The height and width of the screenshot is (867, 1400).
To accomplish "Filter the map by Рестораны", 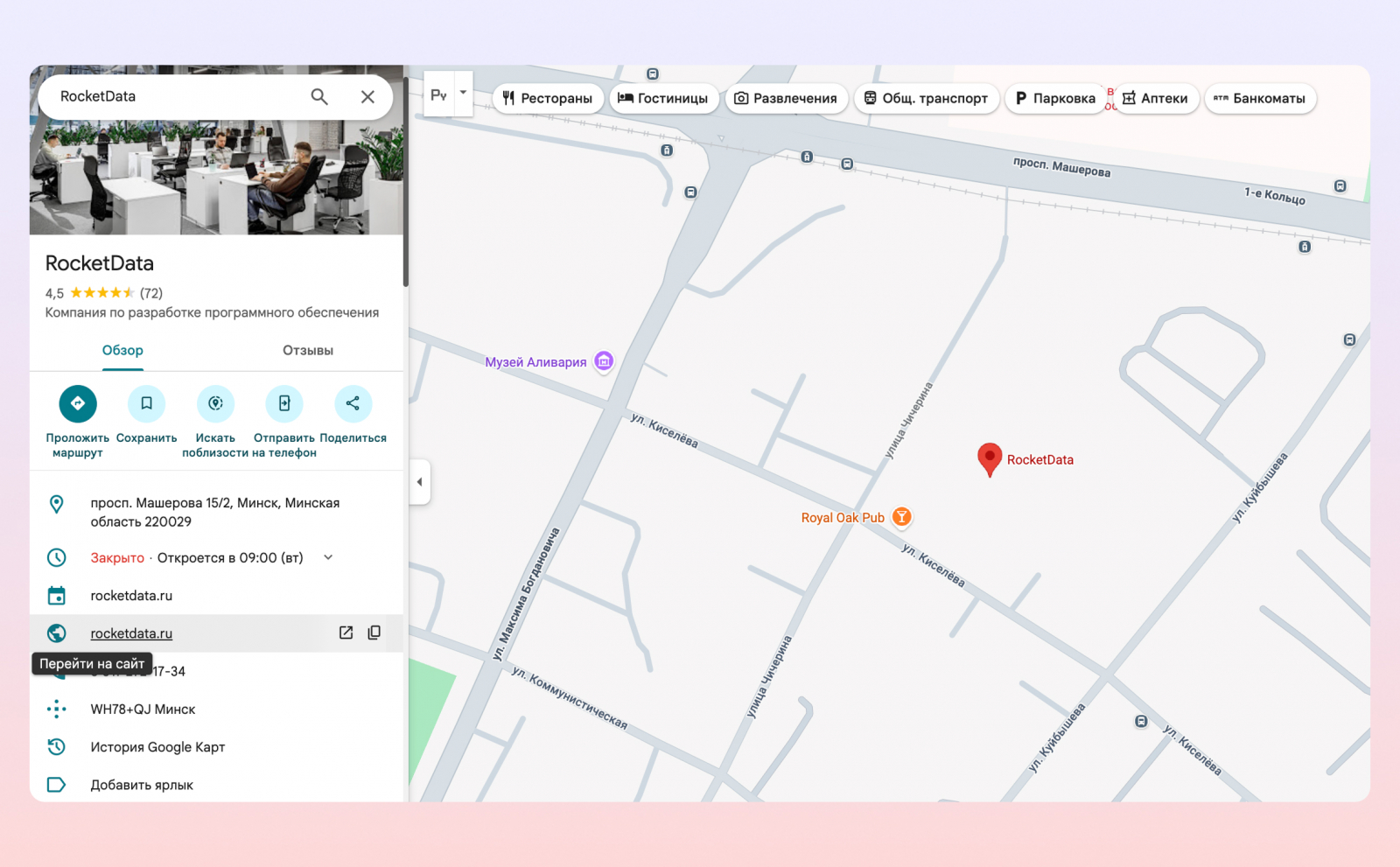I will point(548,99).
